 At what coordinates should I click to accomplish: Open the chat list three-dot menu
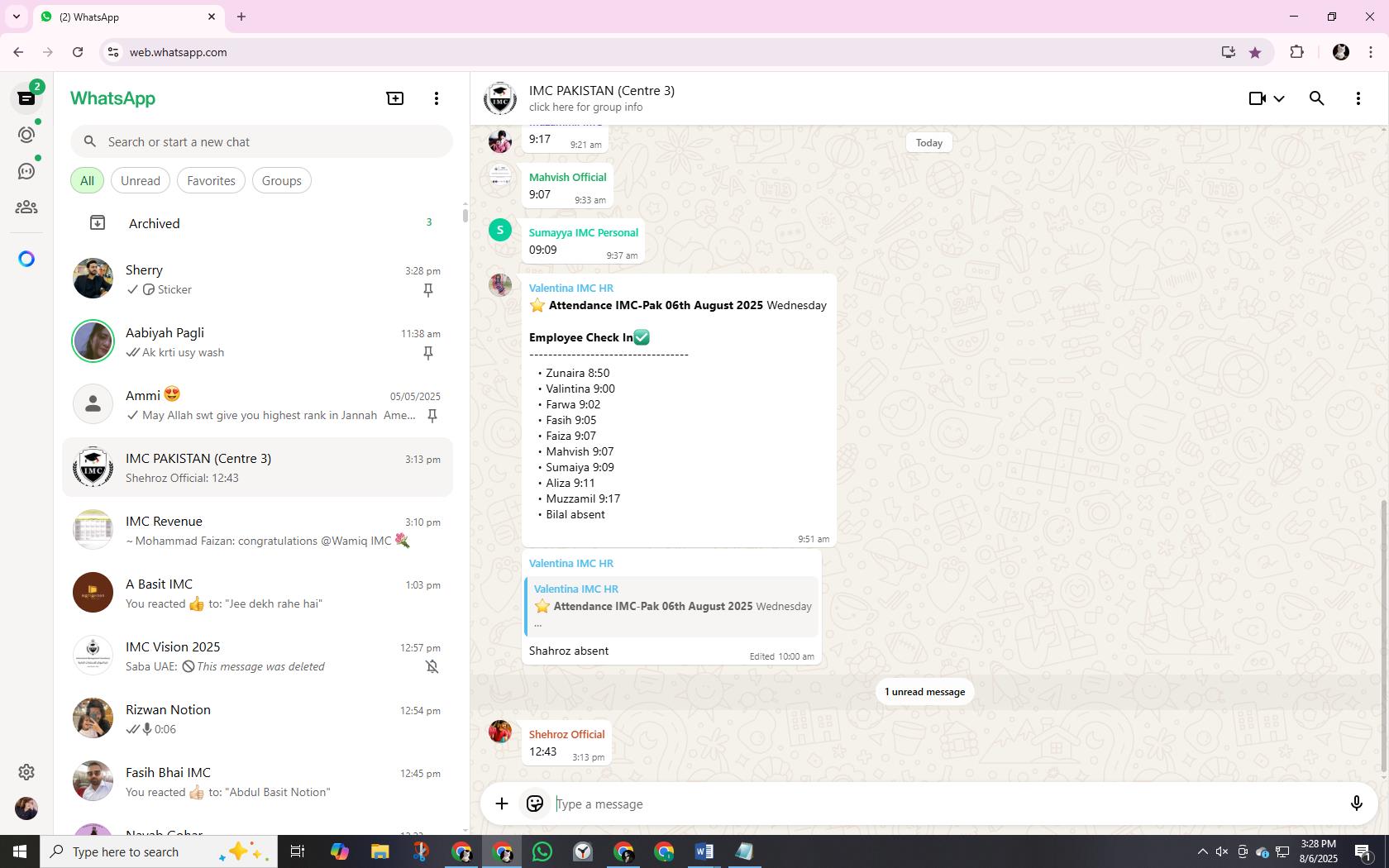437,98
